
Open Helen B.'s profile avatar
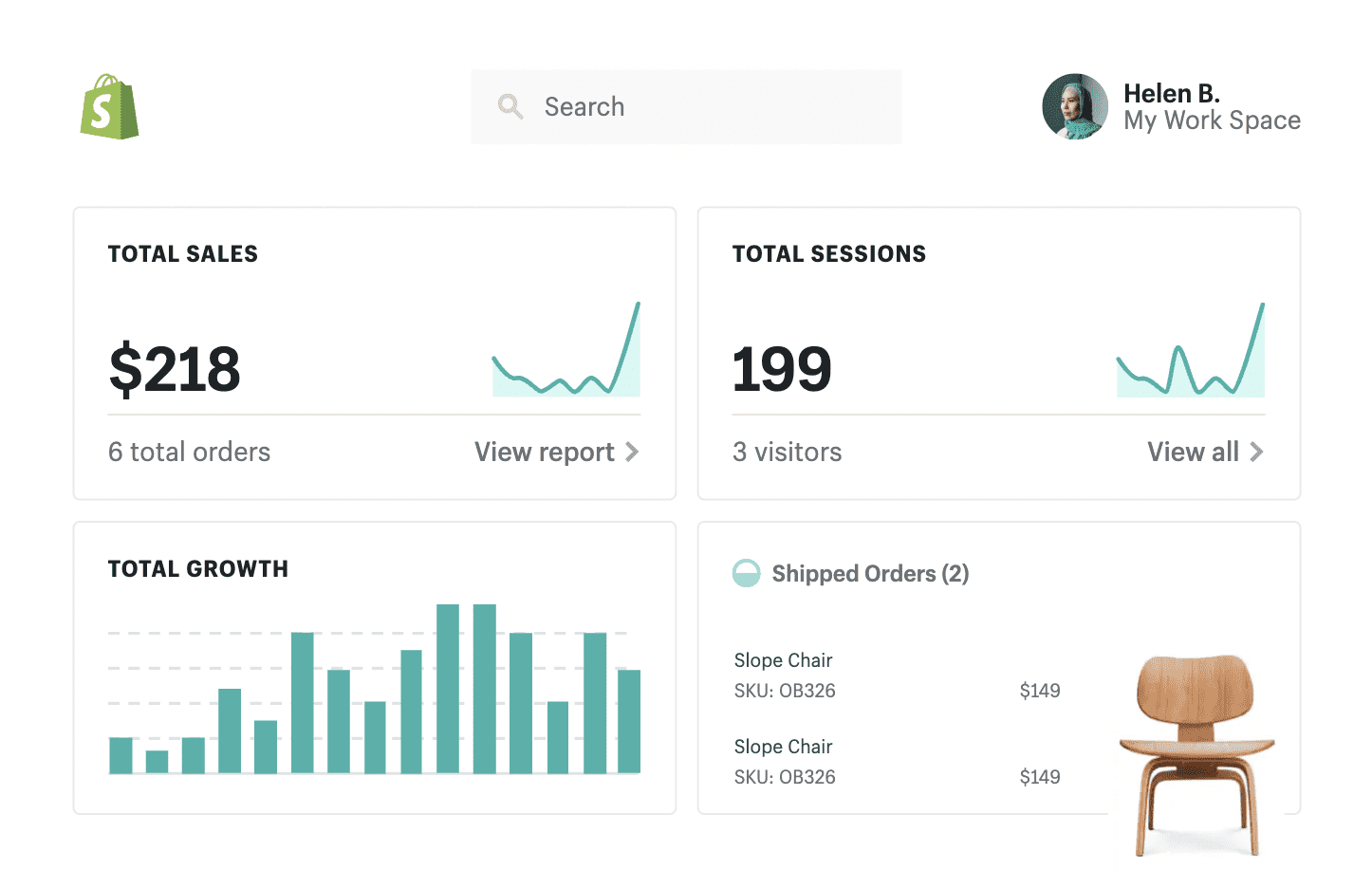[x=1075, y=106]
